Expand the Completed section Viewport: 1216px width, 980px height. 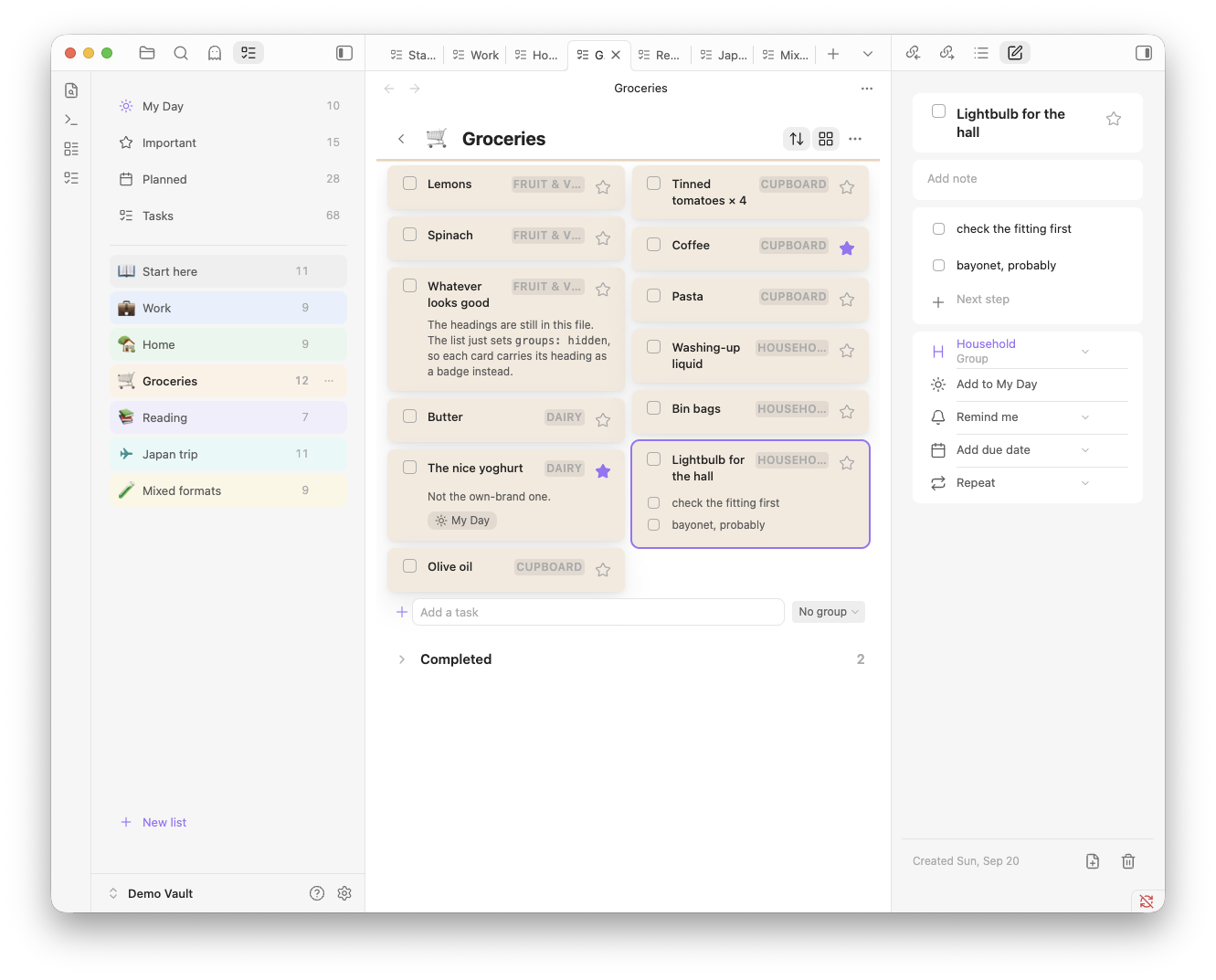[401, 659]
